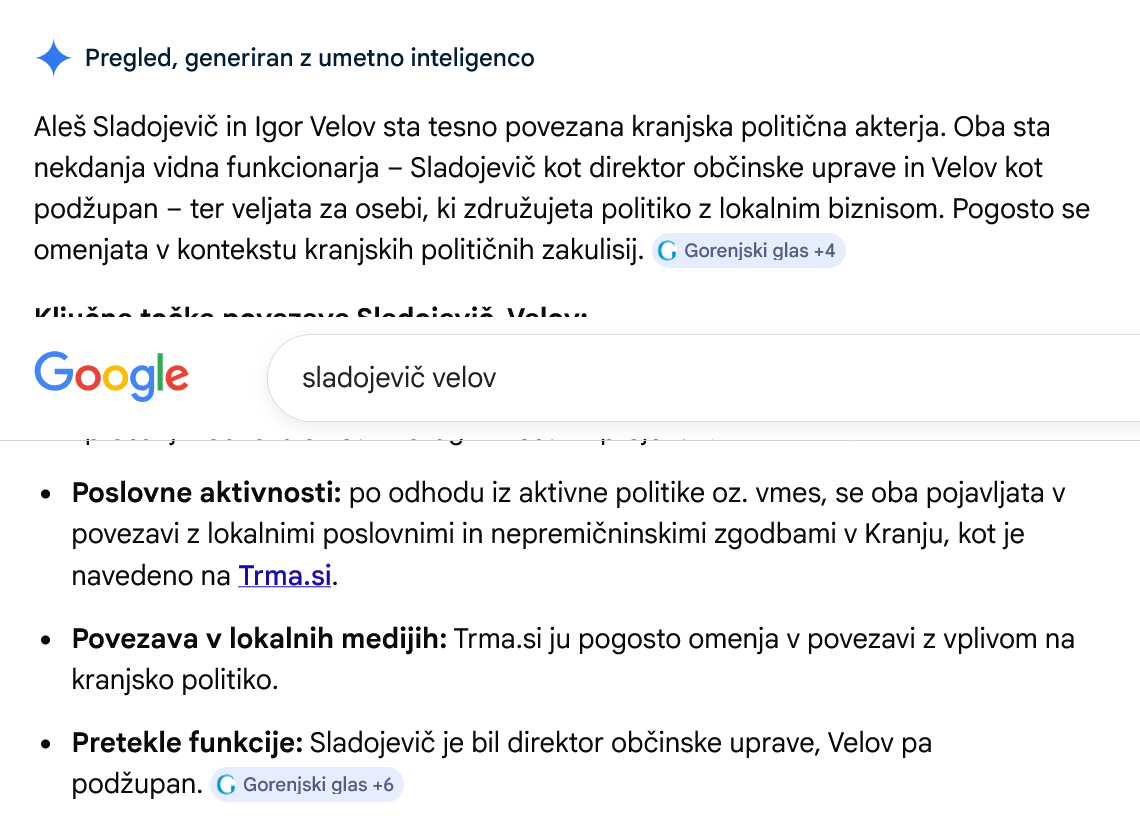The image size is (1140, 840).
Task: Expand sources via the "+6" count
Action: point(382,785)
